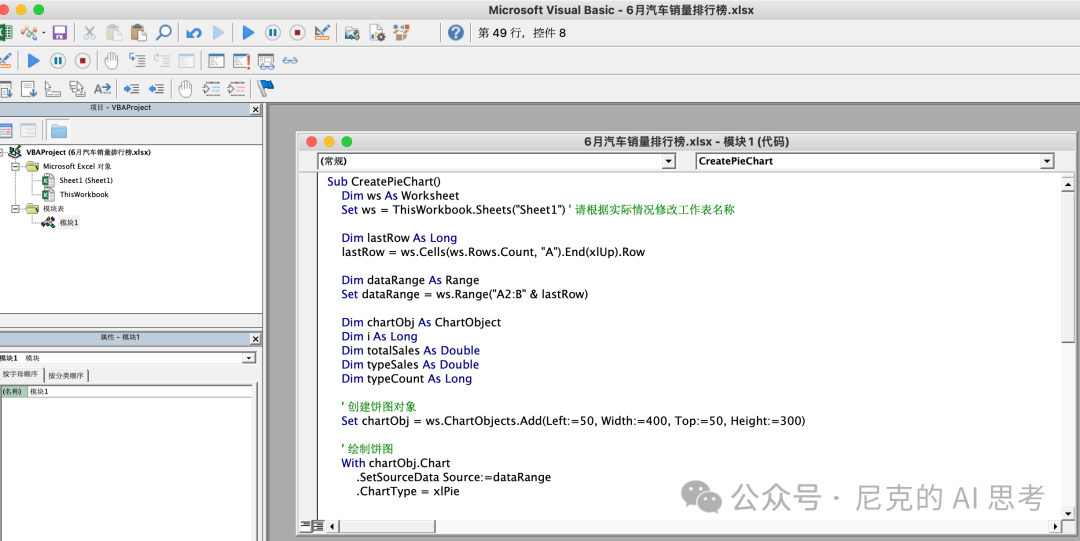Open the Properties Window icon

pos(377,32)
